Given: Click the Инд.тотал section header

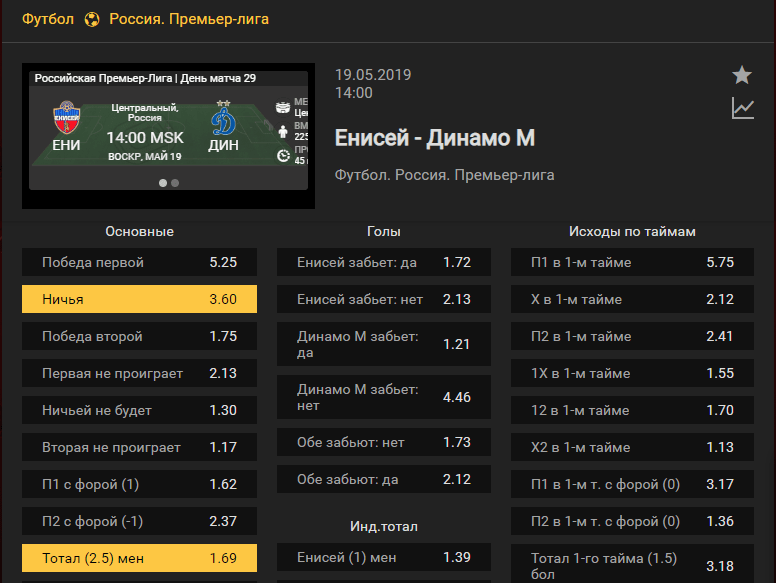Looking at the screenshot, I should coord(384,527).
